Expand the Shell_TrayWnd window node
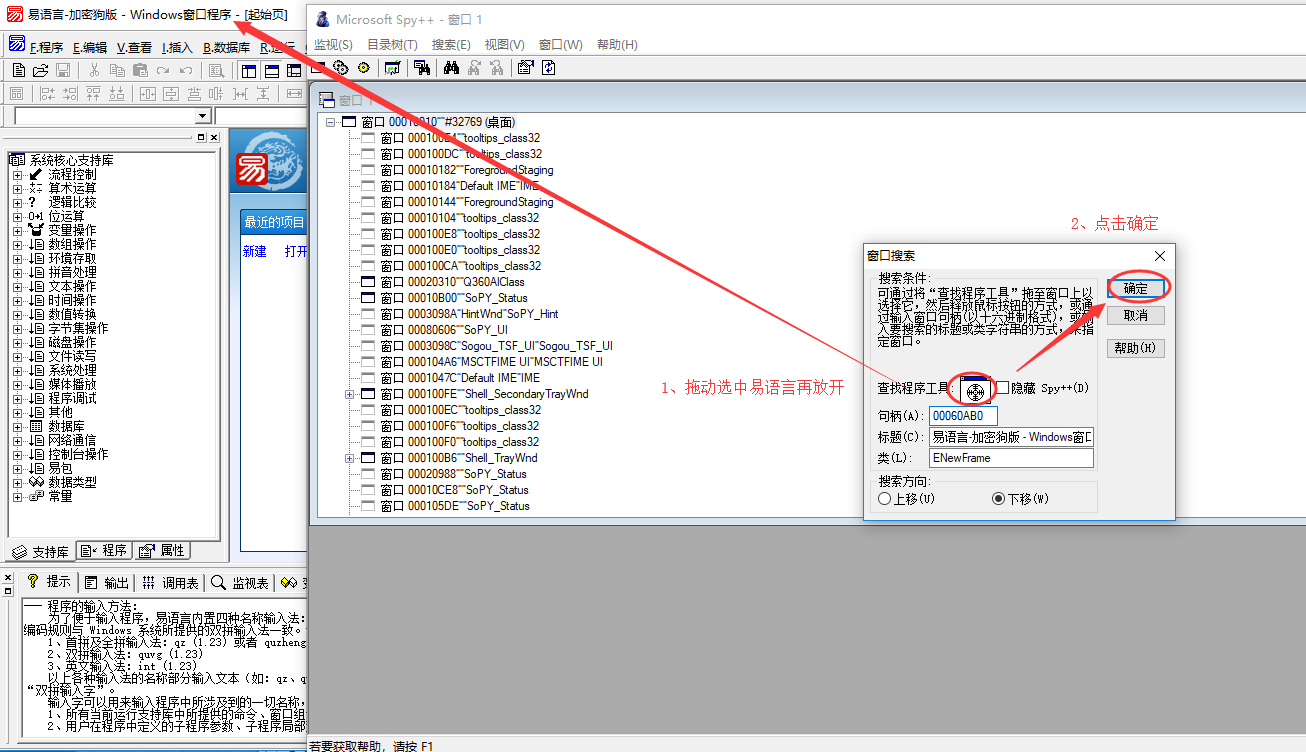Viewport: 1306px width, 752px height. coord(350,458)
